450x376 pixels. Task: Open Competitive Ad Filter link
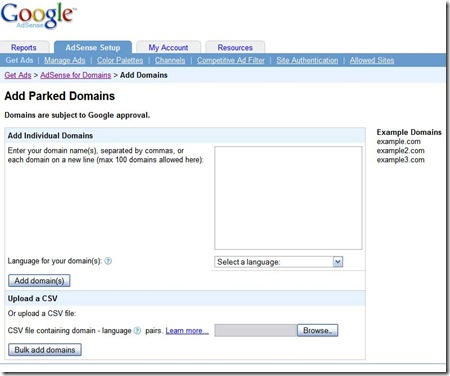point(231,60)
